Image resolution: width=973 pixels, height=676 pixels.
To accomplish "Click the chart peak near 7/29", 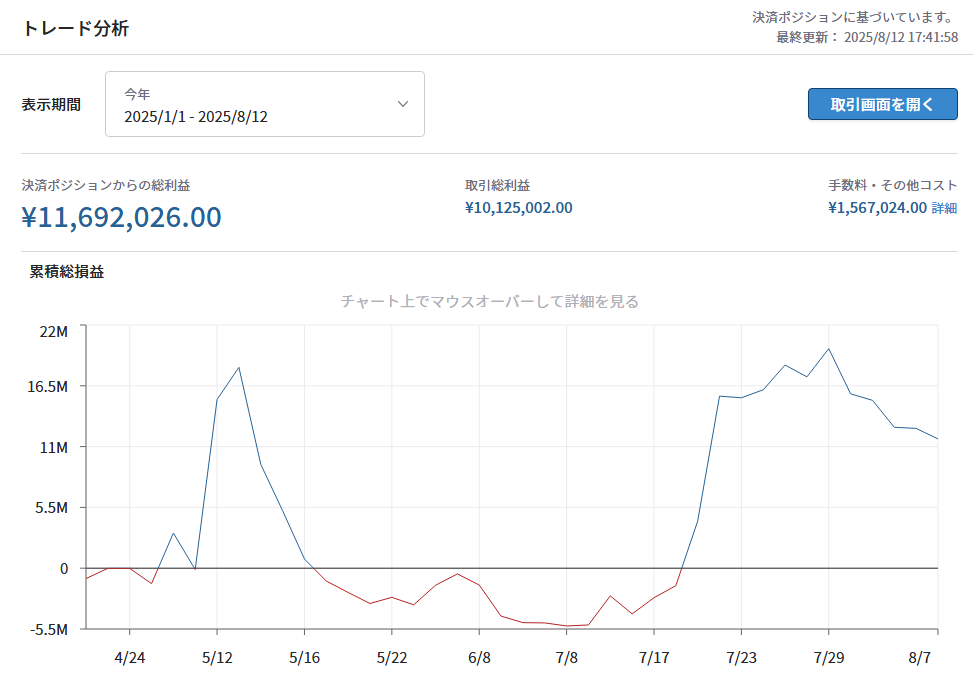I will [828, 349].
